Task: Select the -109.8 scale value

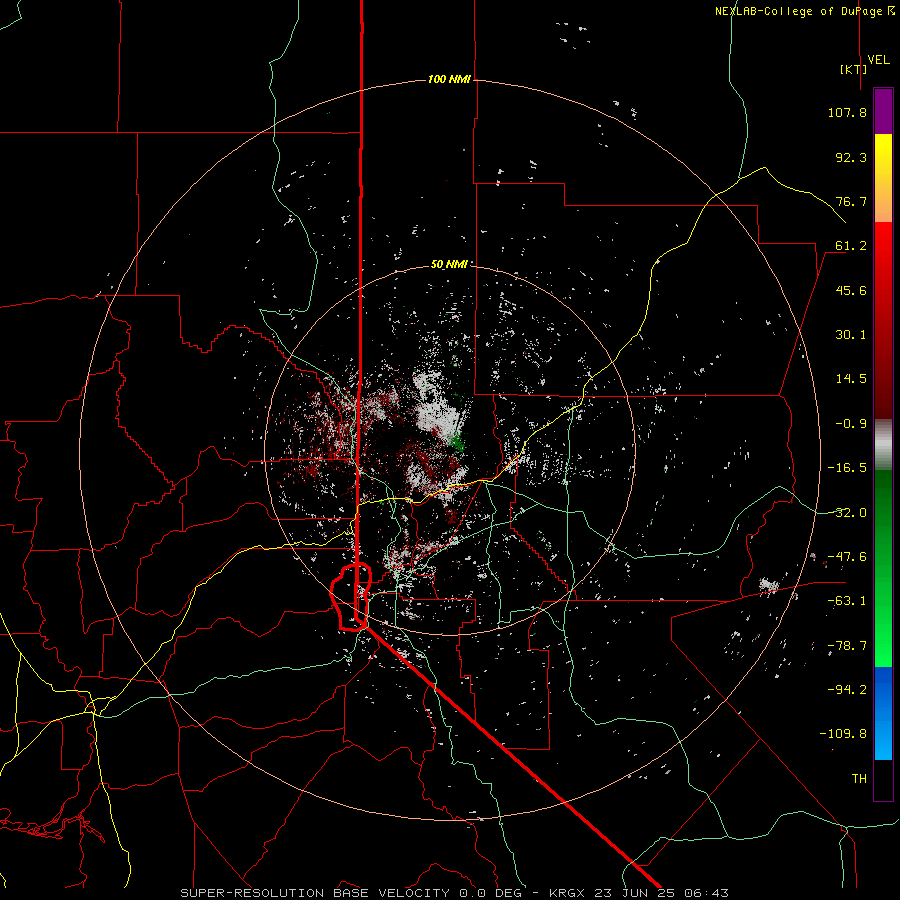Action: point(843,734)
